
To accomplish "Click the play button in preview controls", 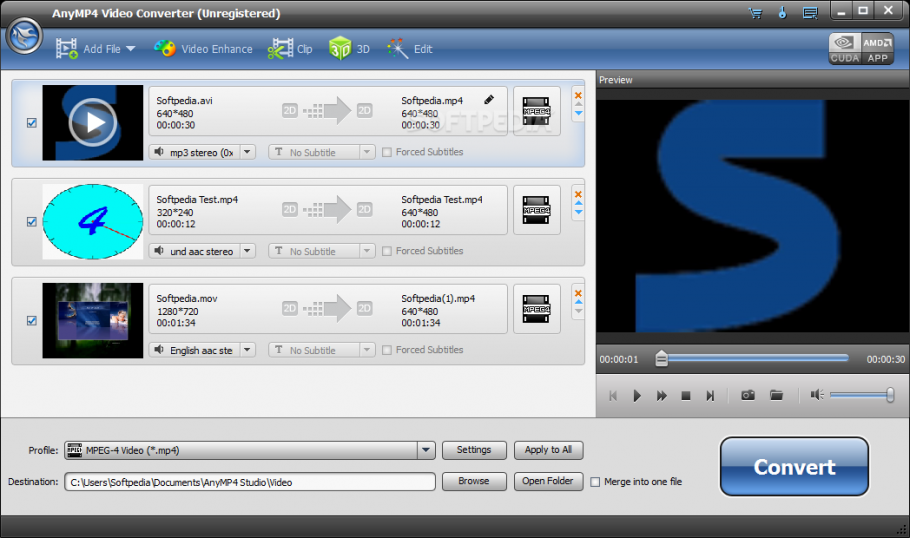I will tap(637, 396).
